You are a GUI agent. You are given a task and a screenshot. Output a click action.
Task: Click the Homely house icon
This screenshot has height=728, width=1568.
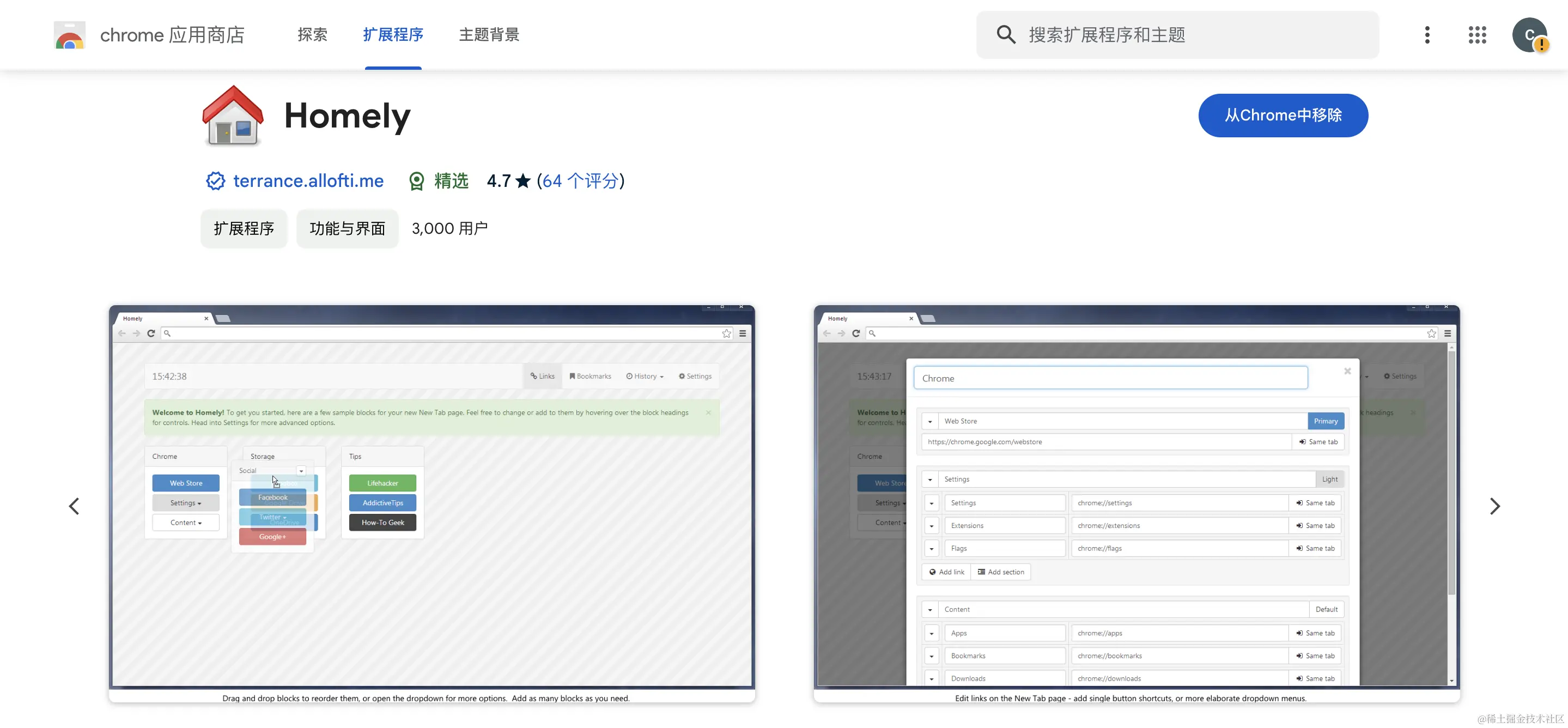click(x=233, y=116)
